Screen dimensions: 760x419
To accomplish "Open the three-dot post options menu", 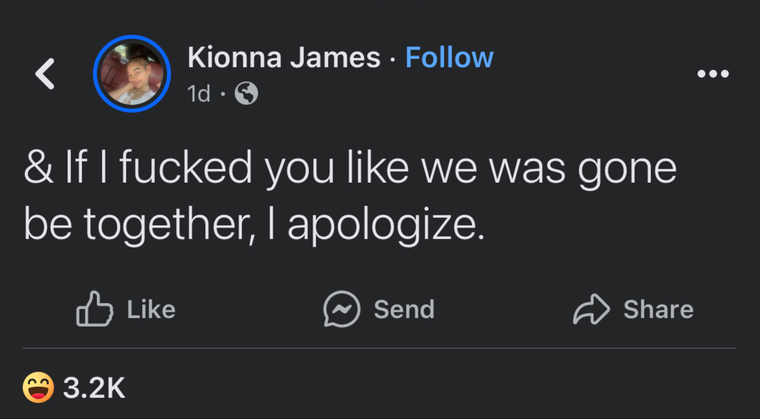I will click(712, 74).
